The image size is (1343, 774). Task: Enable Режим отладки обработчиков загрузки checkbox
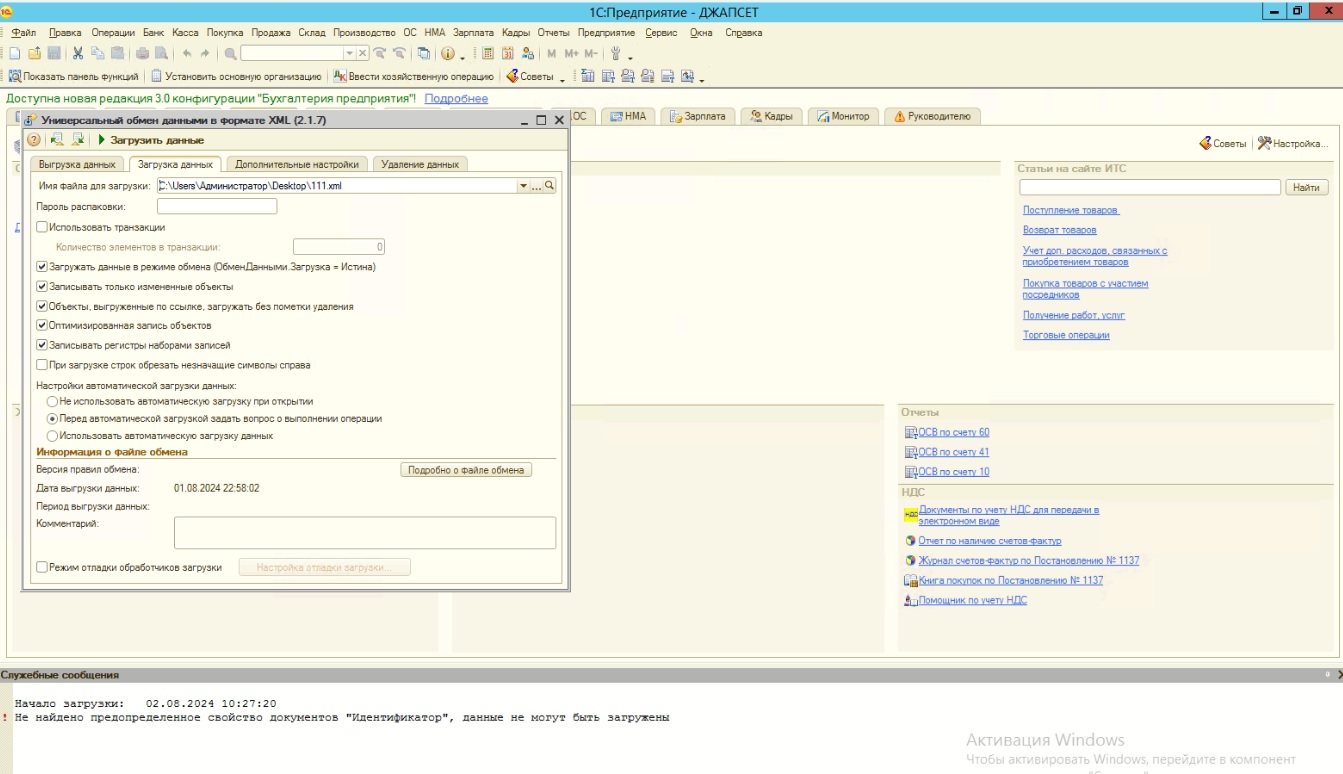(x=42, y=567)
